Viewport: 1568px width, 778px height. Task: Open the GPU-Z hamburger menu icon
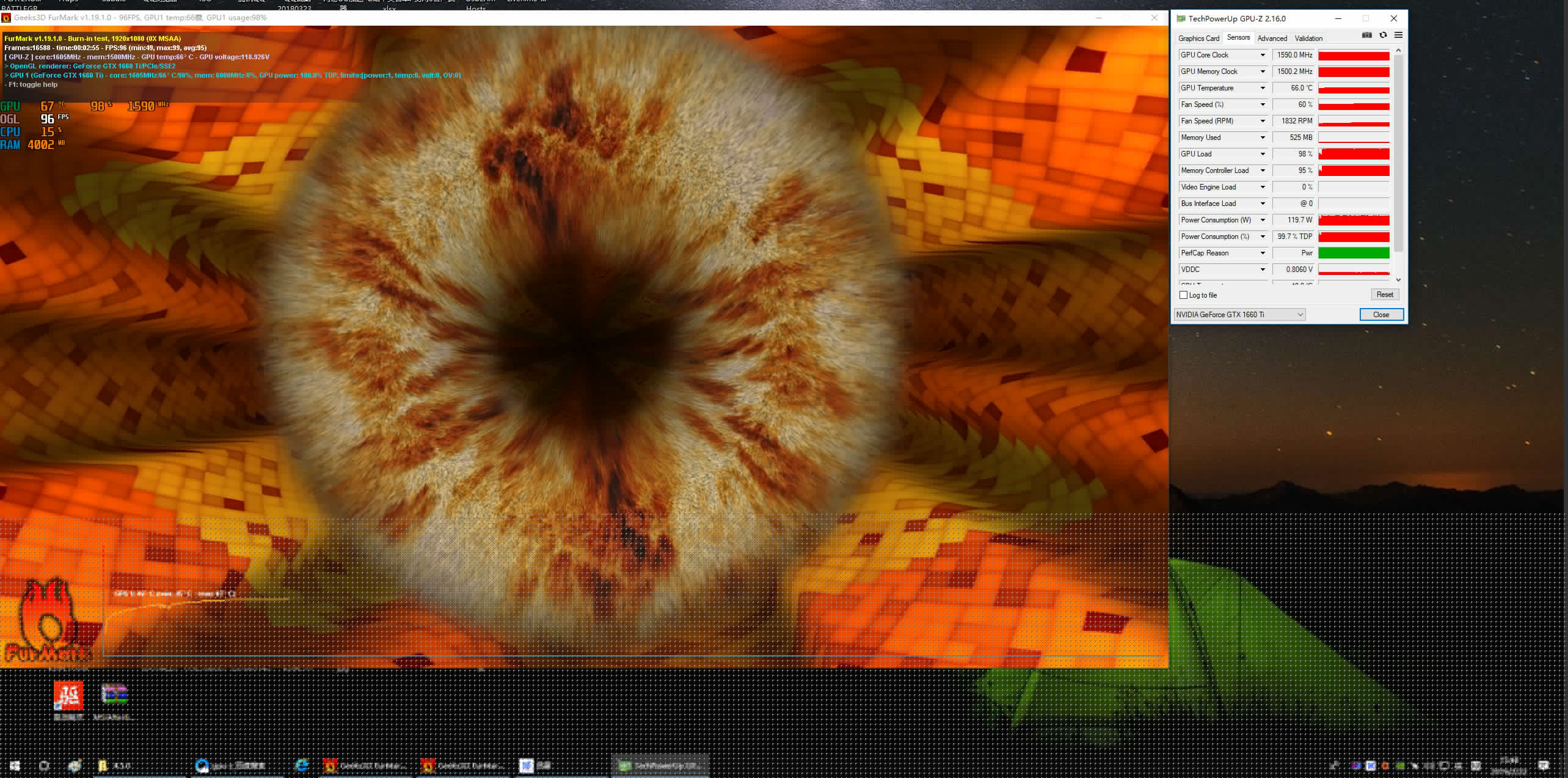[x=1398, y=35]
